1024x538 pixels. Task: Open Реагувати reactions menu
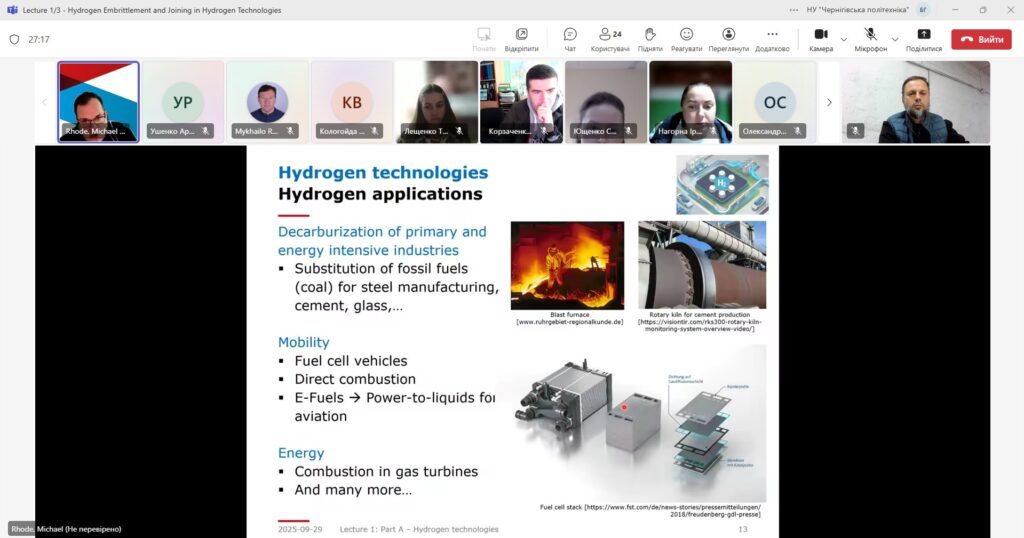coord(686,39)
